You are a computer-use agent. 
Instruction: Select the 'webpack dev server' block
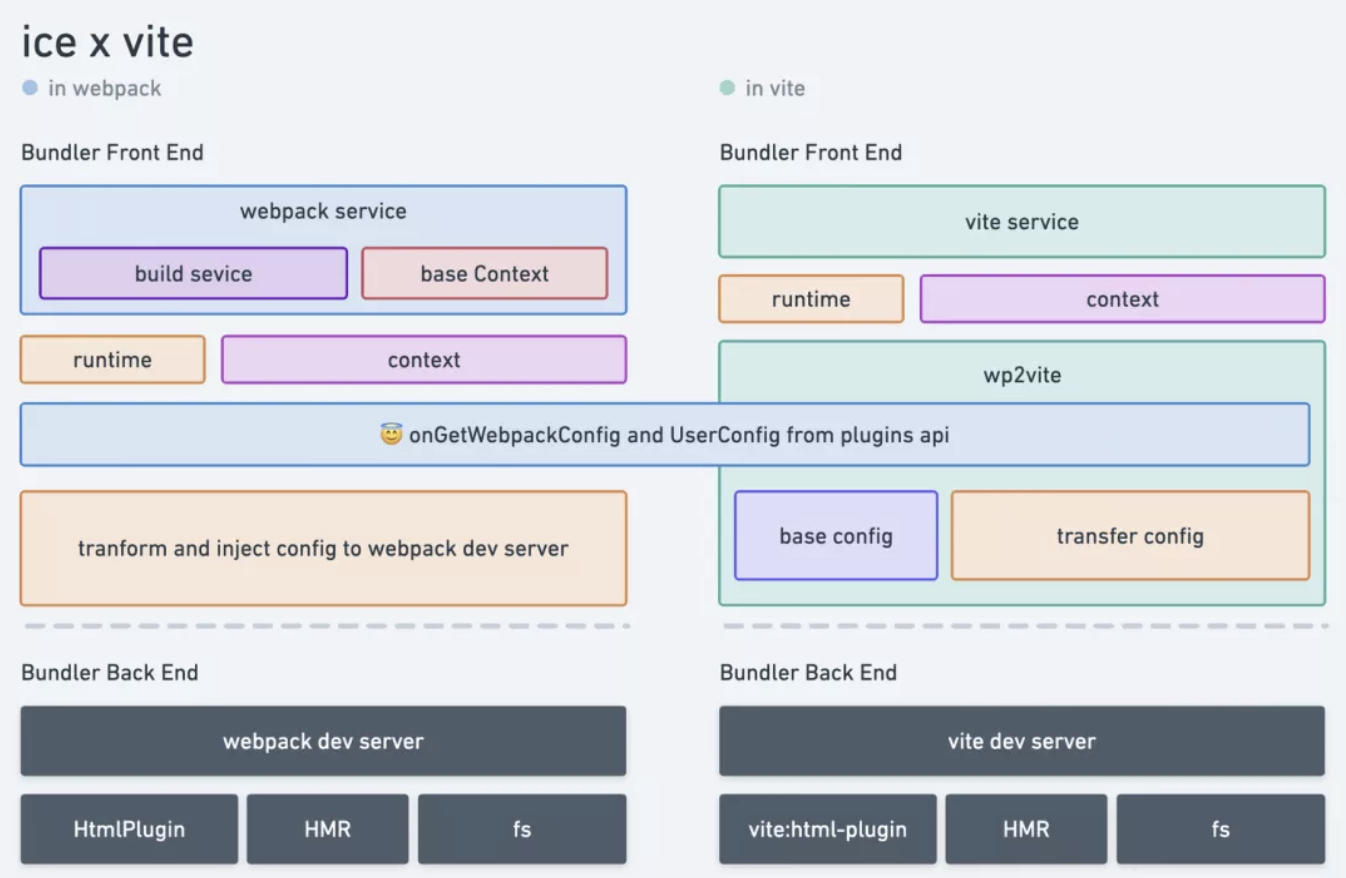pyautogui.click(x=323, y=741)
